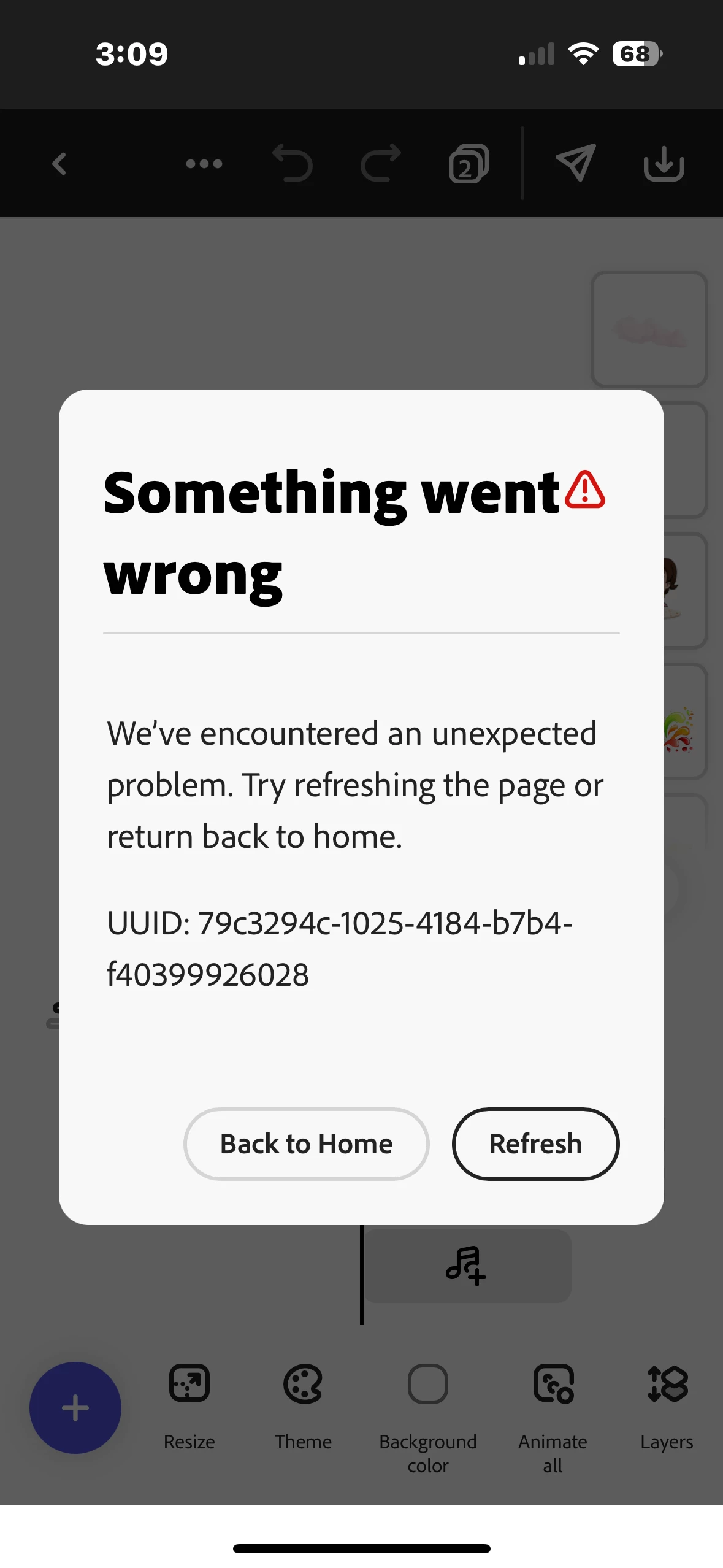Screen dimensions: 723x1568
Task: Select the UUID error code text
Action: click(x=340, y=948)
